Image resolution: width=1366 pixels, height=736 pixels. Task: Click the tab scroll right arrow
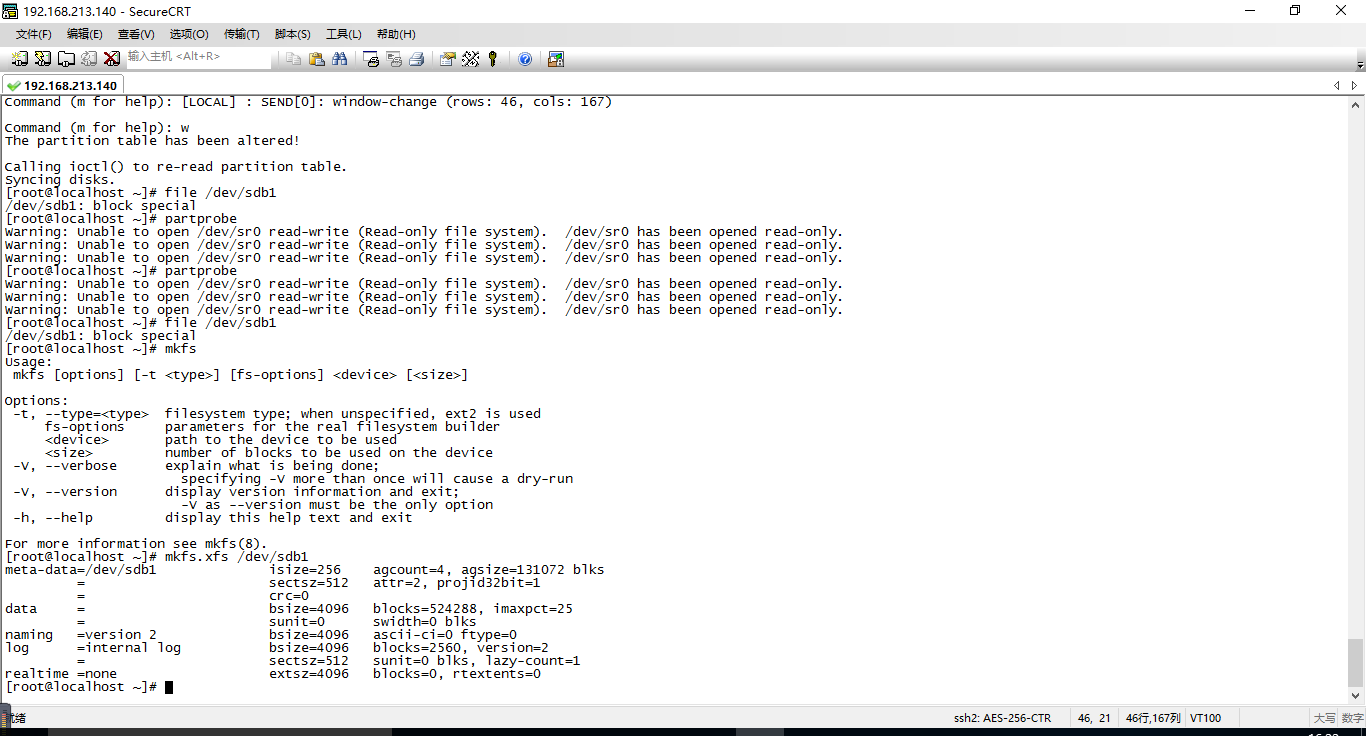[1355, 86]
